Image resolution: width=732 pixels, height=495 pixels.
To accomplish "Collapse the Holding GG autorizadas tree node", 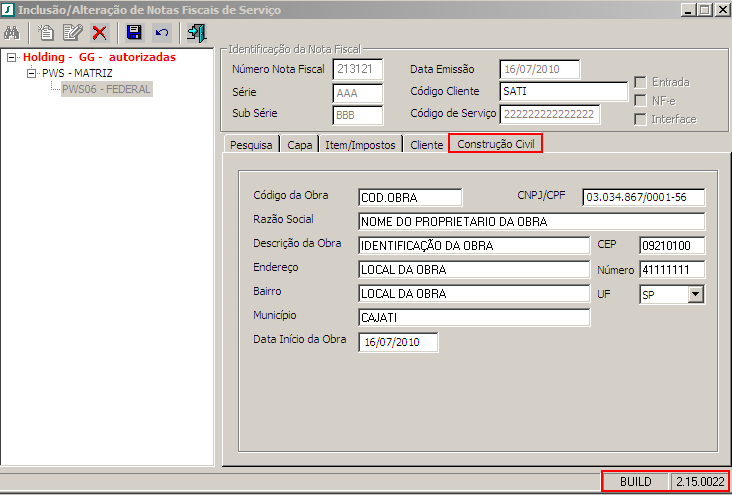I will click(11, 58).
